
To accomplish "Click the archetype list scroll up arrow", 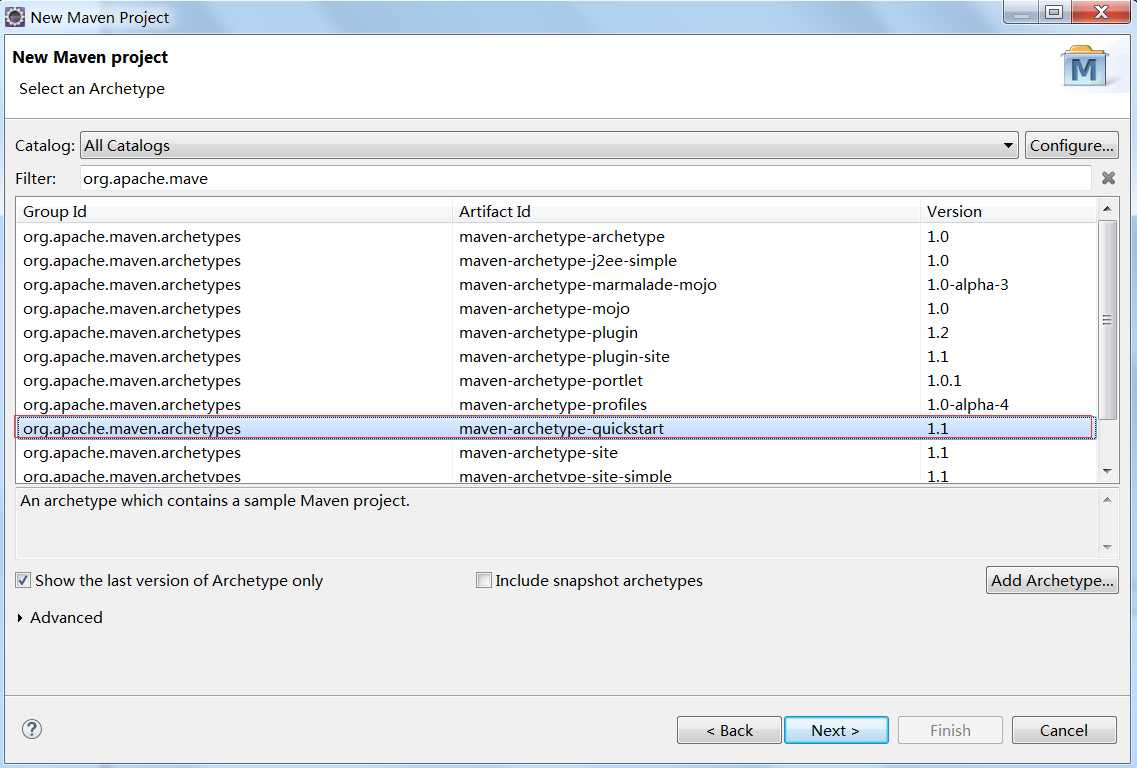I will [x=1107, y=209].
